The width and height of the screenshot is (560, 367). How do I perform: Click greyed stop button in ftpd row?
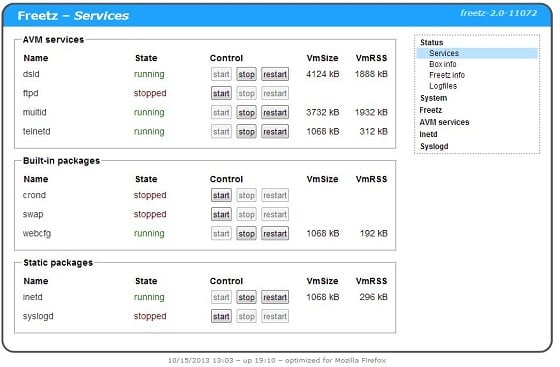coord(246,94)
